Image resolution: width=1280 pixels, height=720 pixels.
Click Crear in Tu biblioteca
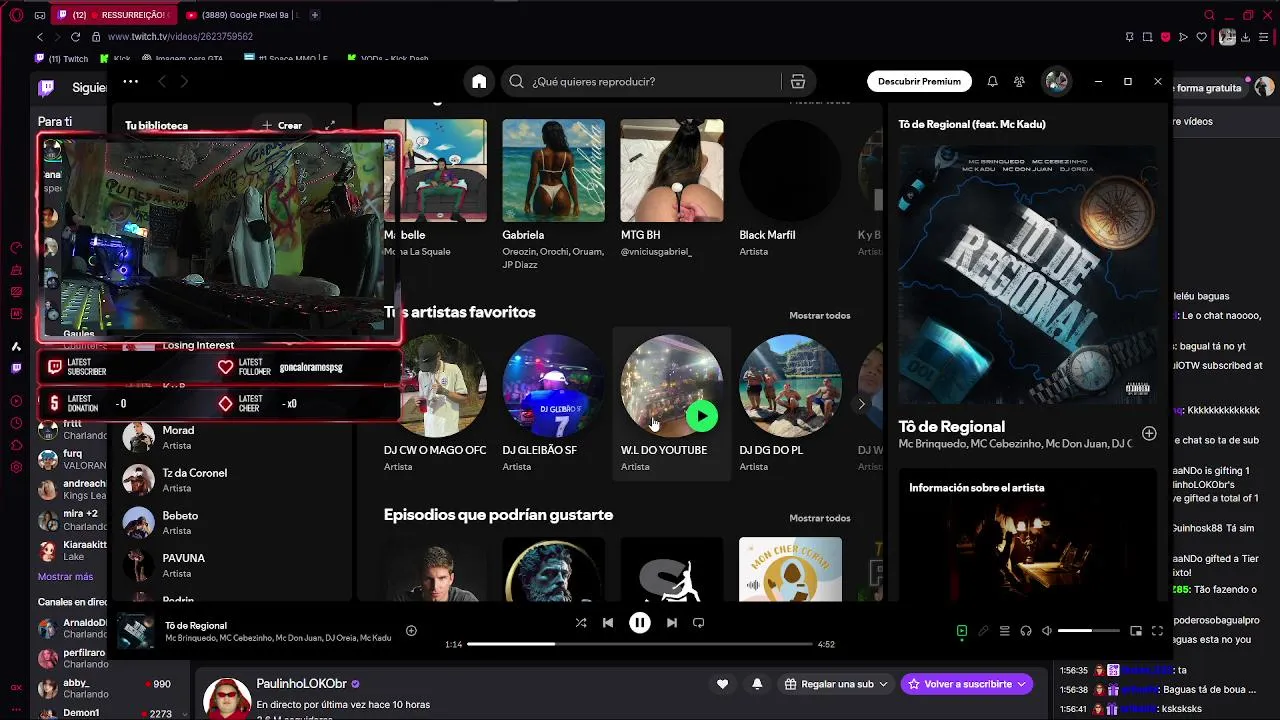click(282, 126)
